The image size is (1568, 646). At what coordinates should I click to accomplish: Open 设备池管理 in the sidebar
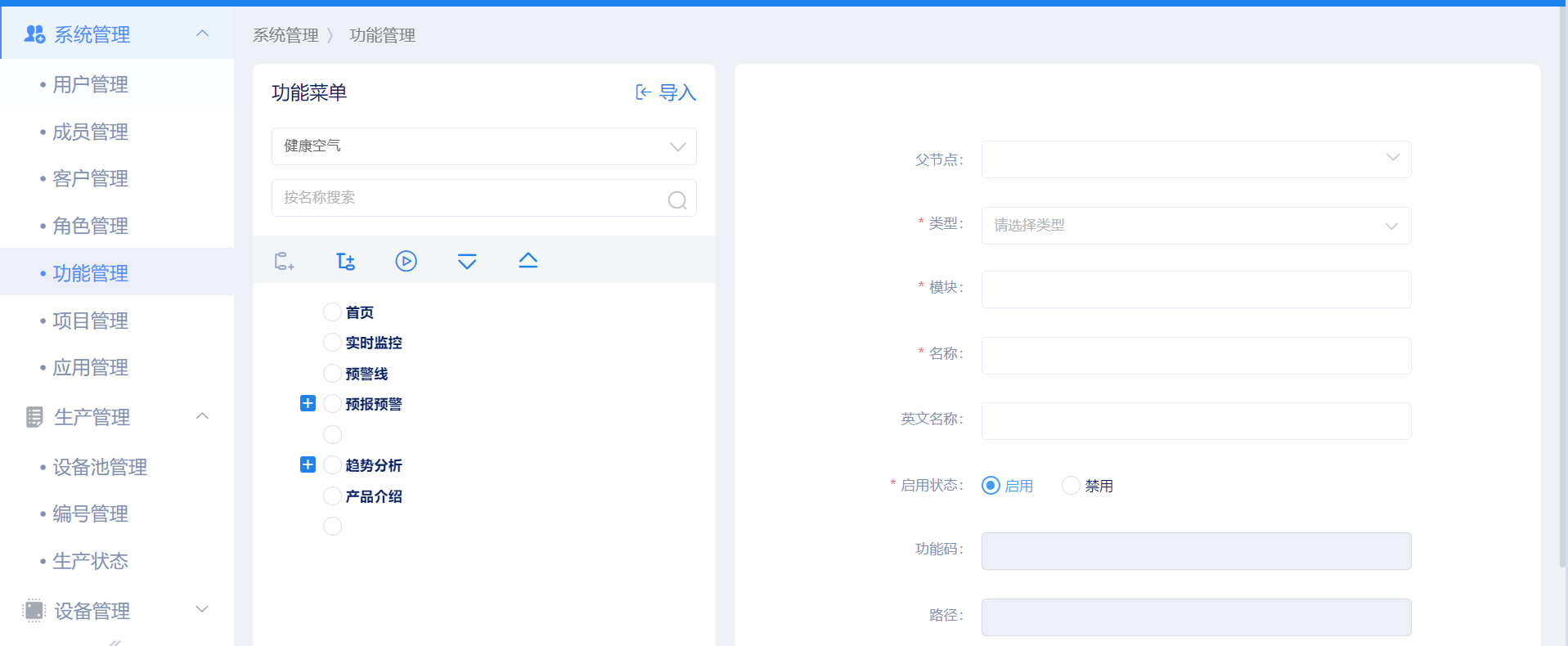pos(117,467)
